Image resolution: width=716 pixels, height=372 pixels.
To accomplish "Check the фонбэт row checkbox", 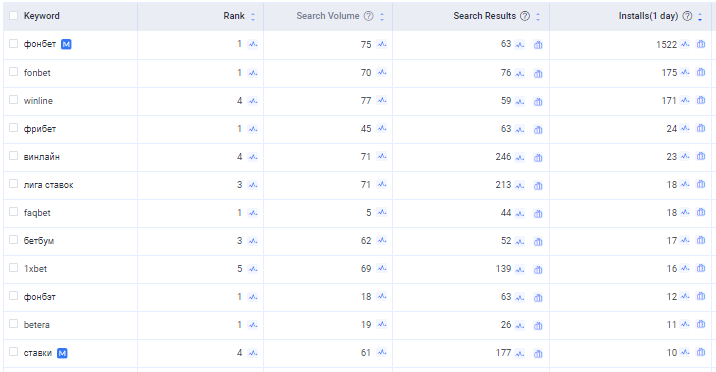I will 14,296.
